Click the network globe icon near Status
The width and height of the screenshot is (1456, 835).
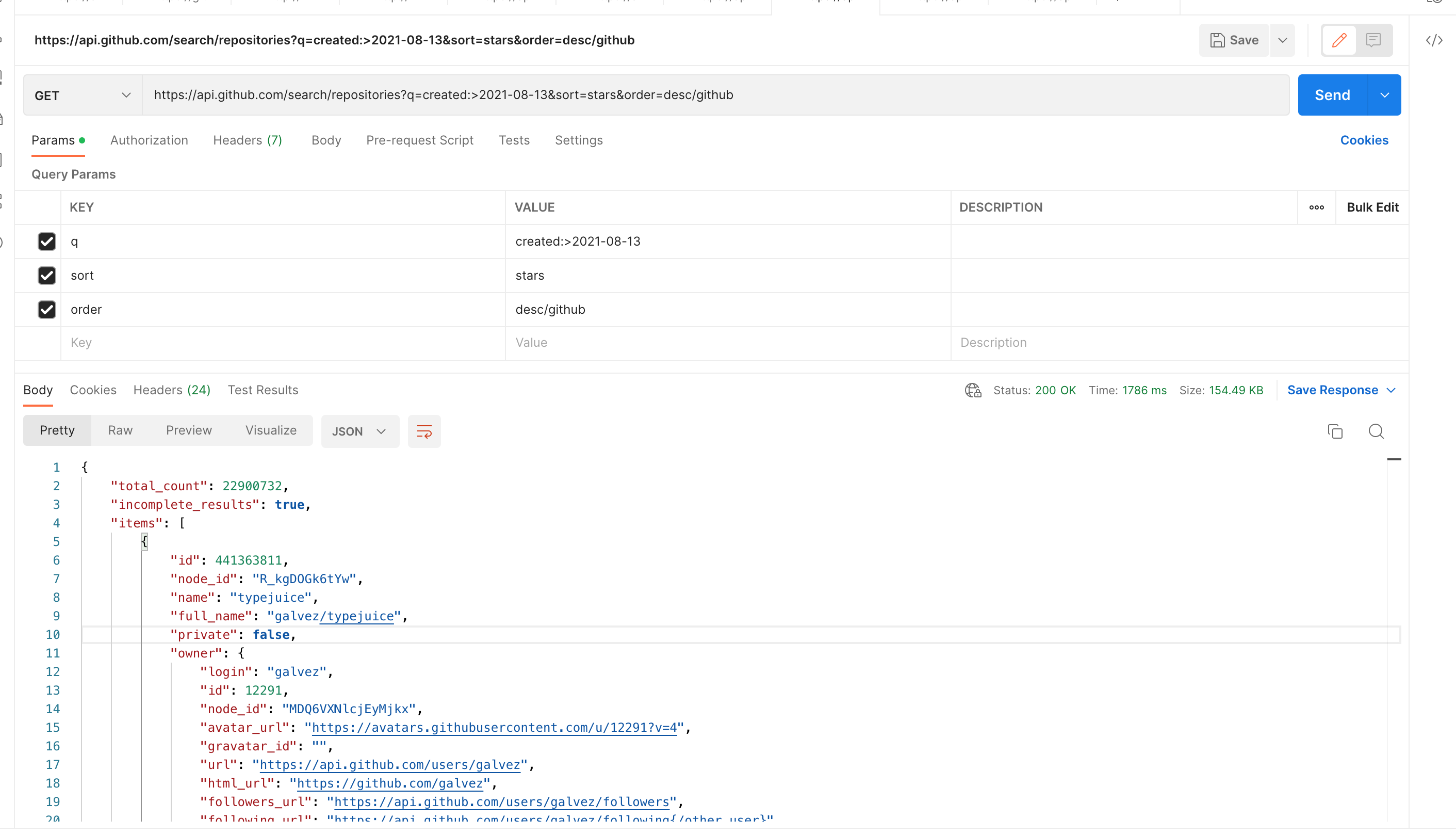pos(972,391)
